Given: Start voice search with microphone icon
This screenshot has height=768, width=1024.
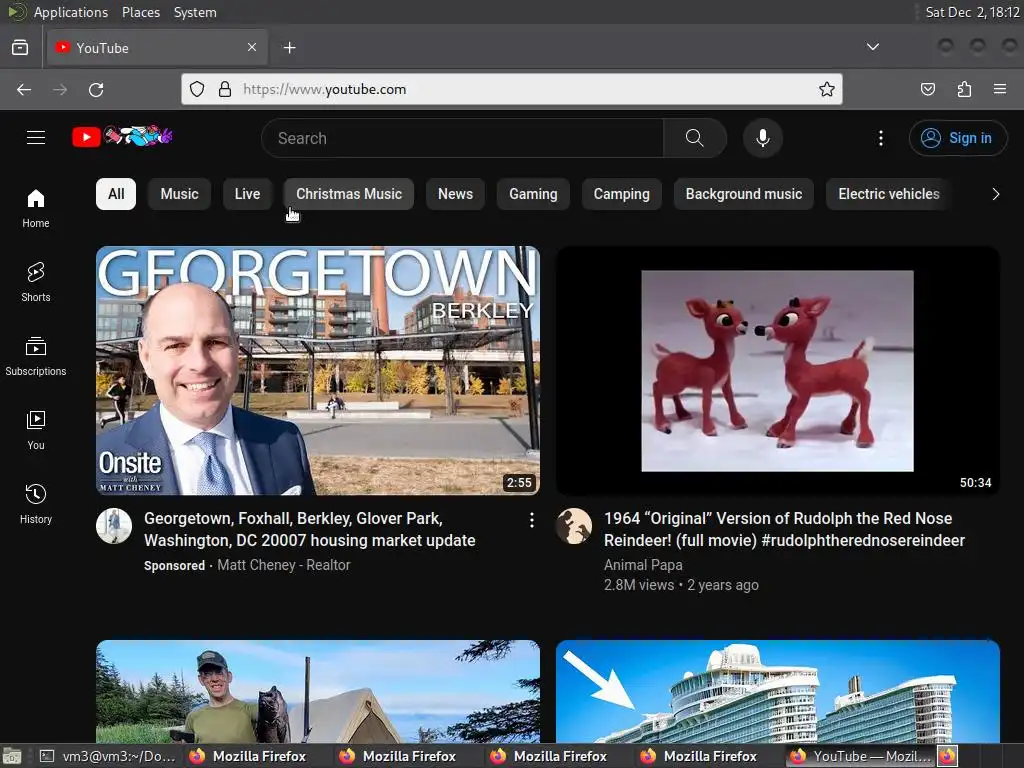Looking at the screenshot, I should click(x=763, y=138).
